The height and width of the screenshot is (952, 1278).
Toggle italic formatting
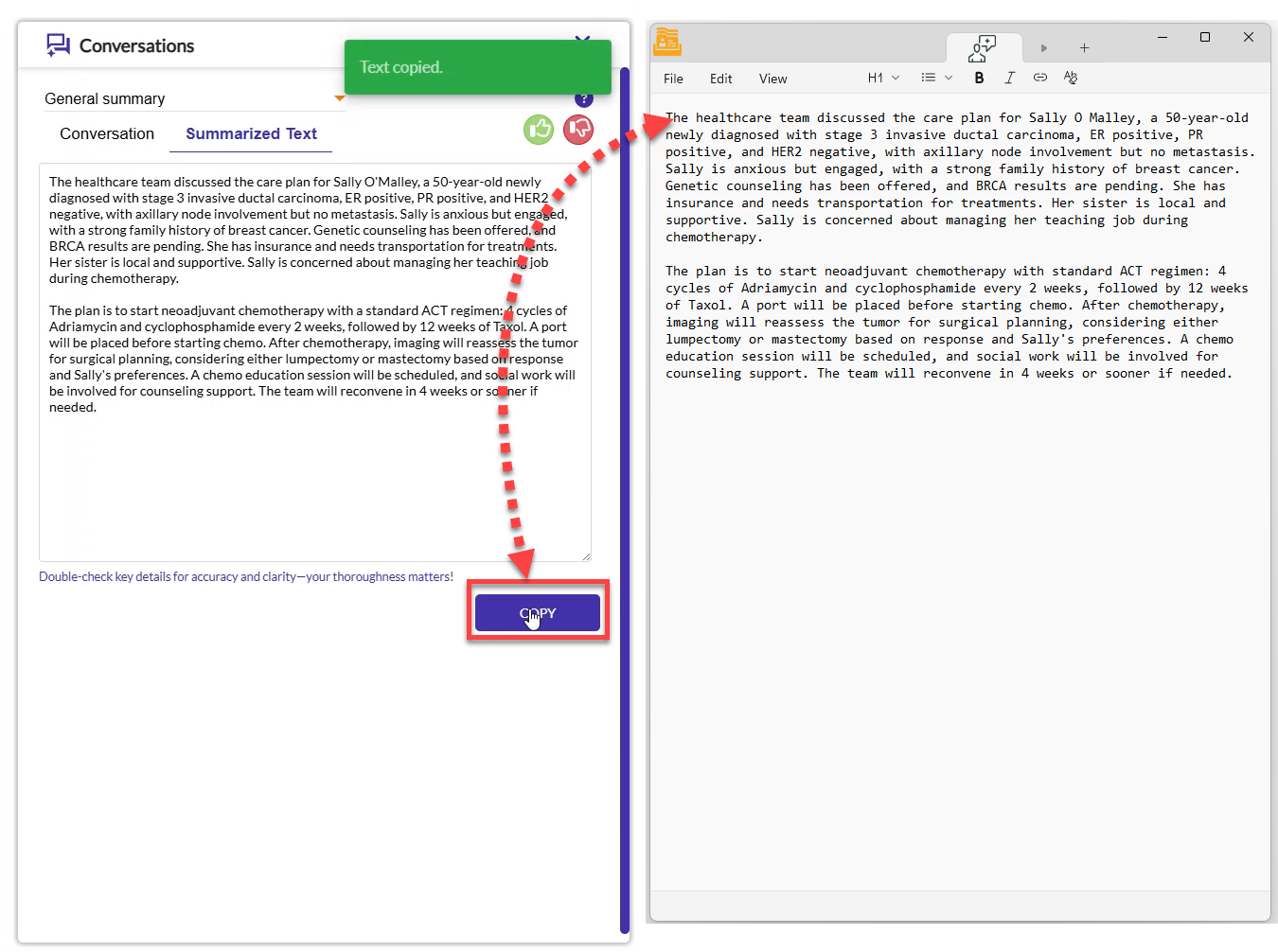click(1010, 78)
